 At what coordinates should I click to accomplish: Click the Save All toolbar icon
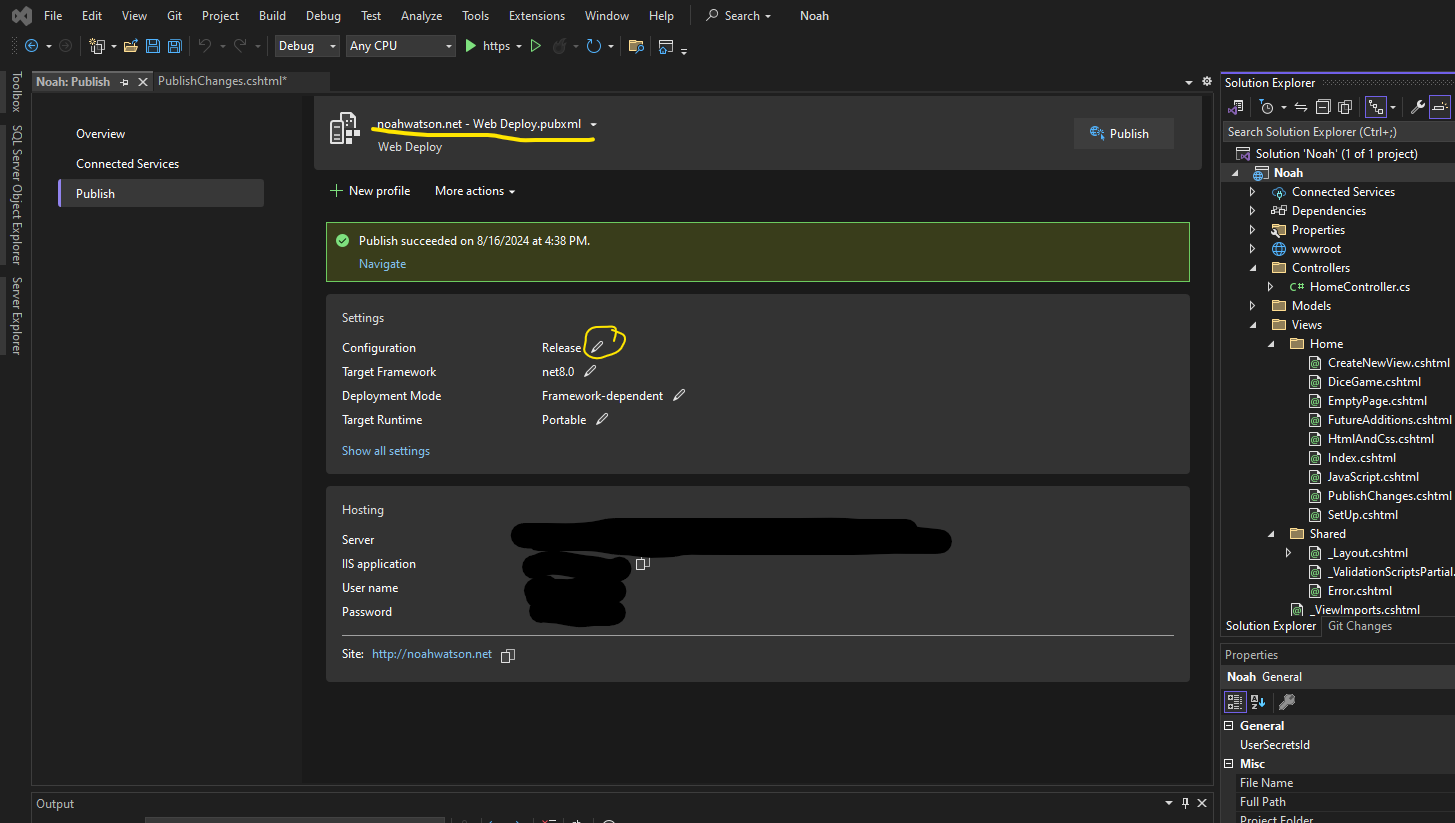tap(175, 46)
